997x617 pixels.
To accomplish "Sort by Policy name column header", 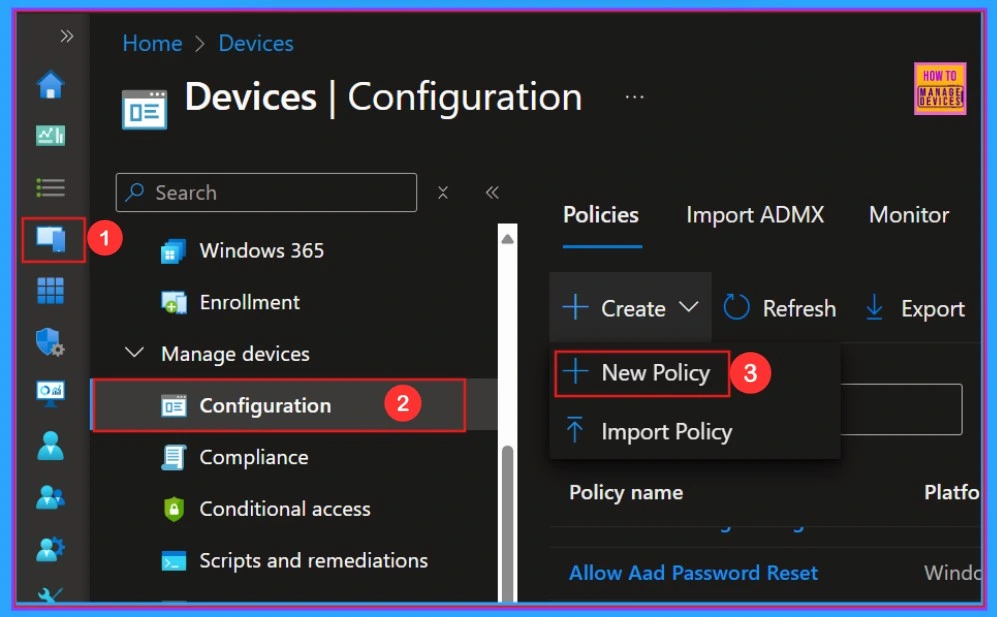I will (x=626, y=492).
